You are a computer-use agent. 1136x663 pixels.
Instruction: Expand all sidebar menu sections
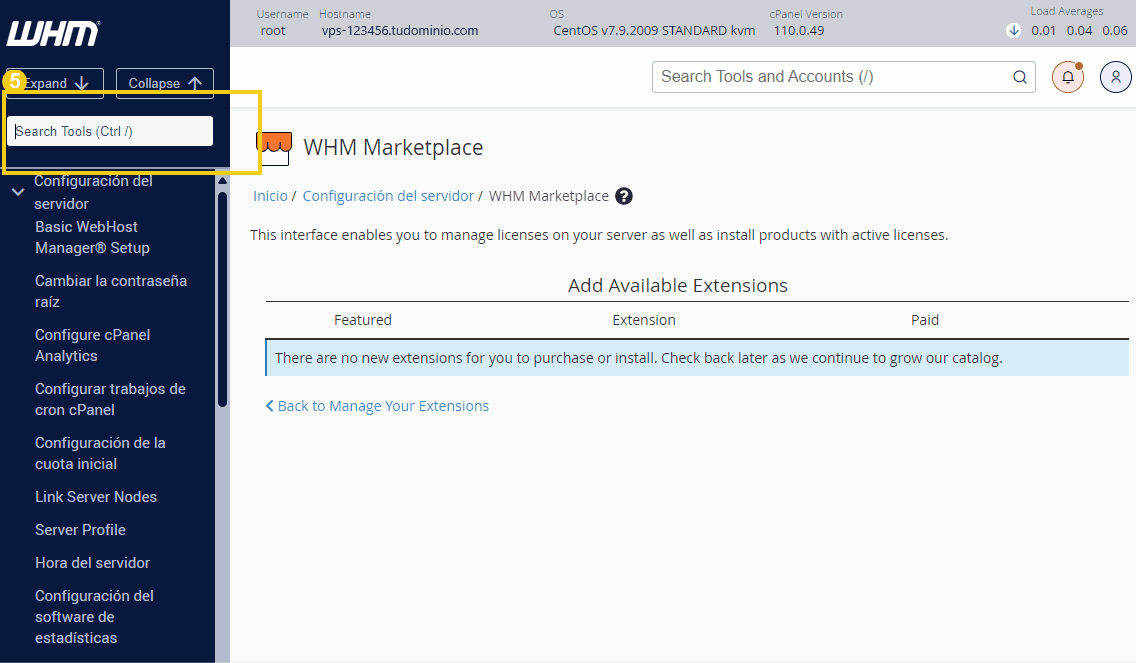pyautogui.click(x=55, y=83)
